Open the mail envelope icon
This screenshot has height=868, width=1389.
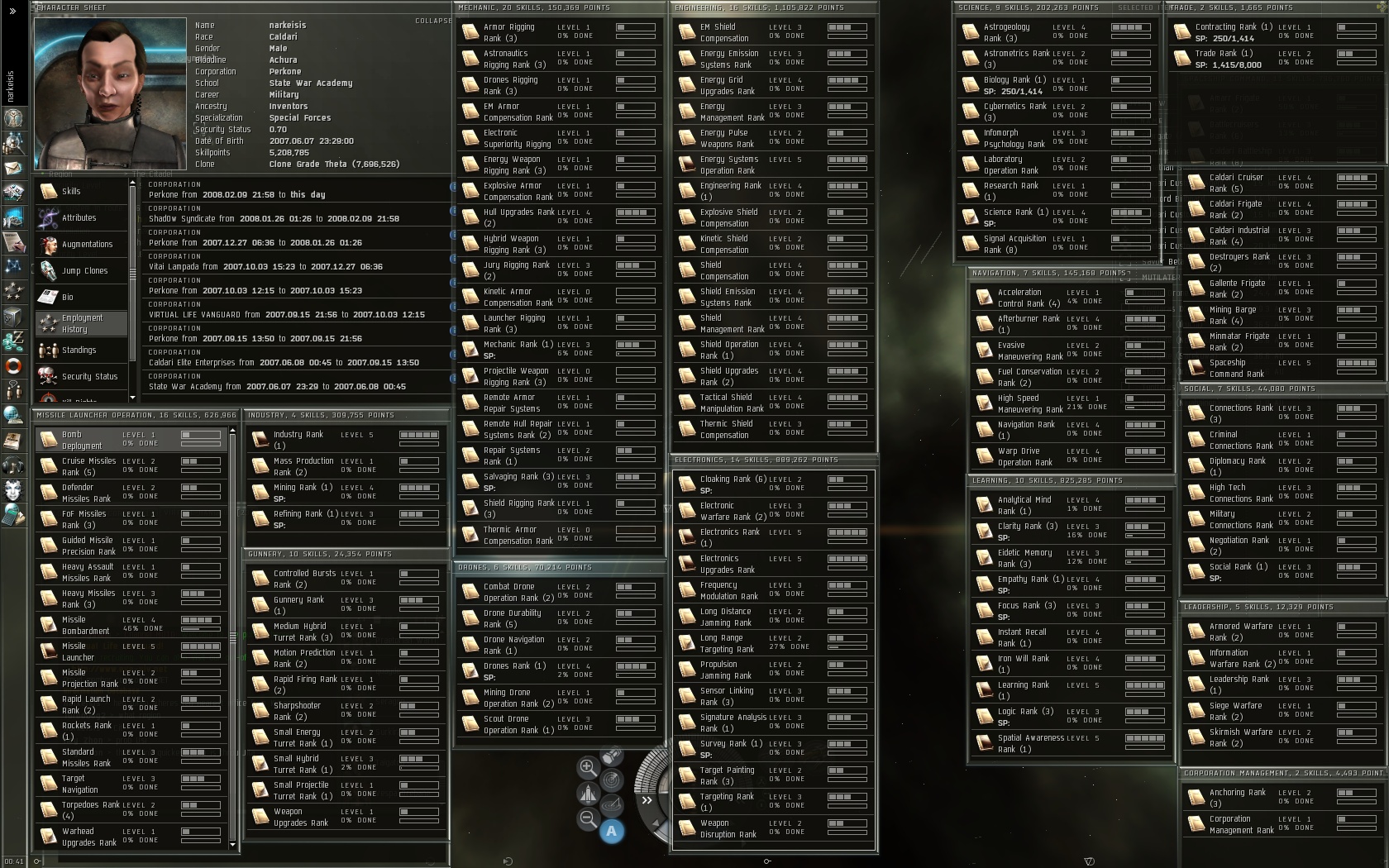(x=13, y=168)
